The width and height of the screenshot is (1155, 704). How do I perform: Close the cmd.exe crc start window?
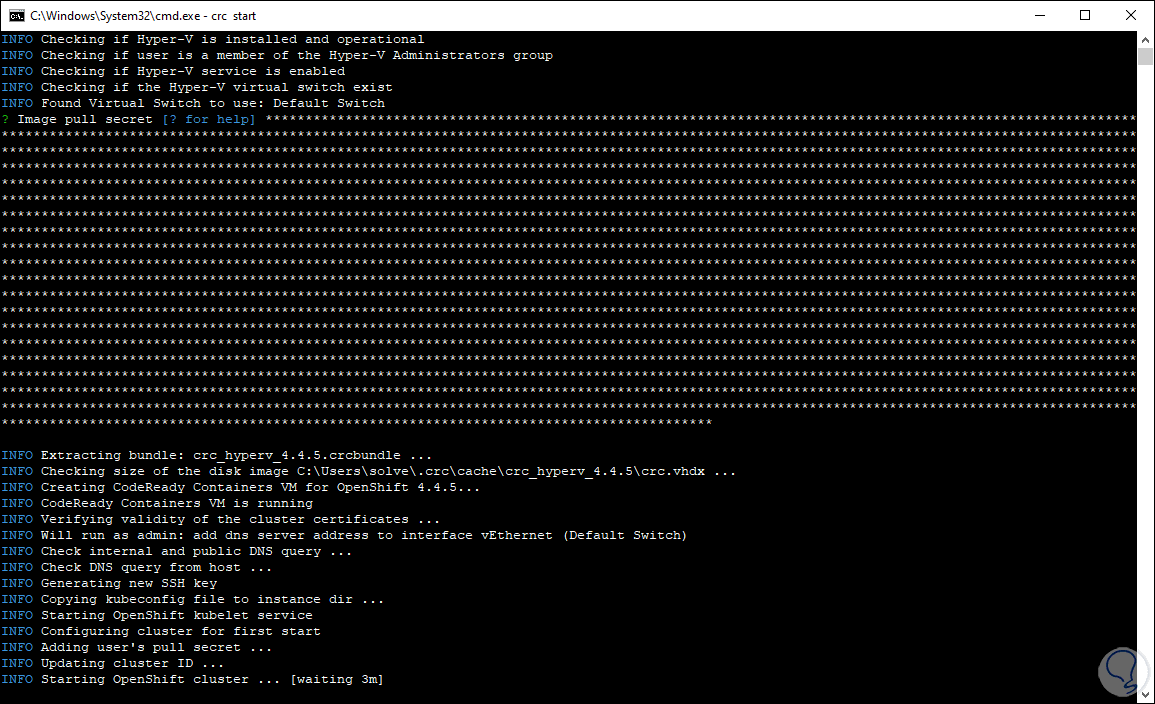click(1131, 15)
